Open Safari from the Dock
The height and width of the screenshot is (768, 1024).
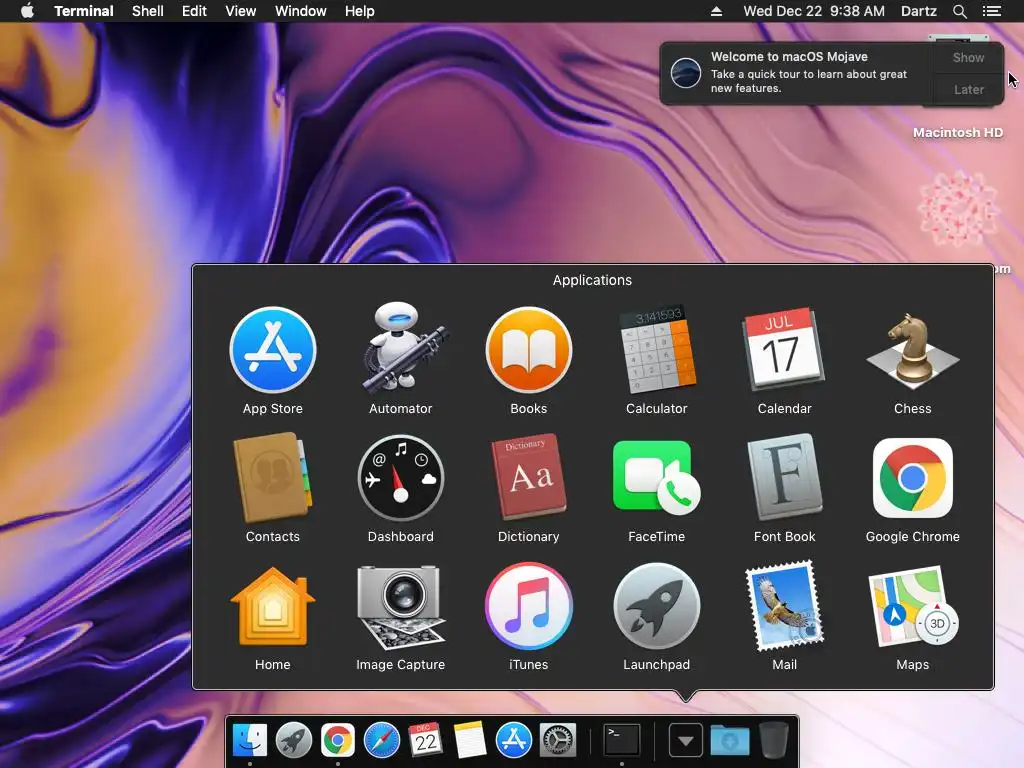tap(381, 741)
